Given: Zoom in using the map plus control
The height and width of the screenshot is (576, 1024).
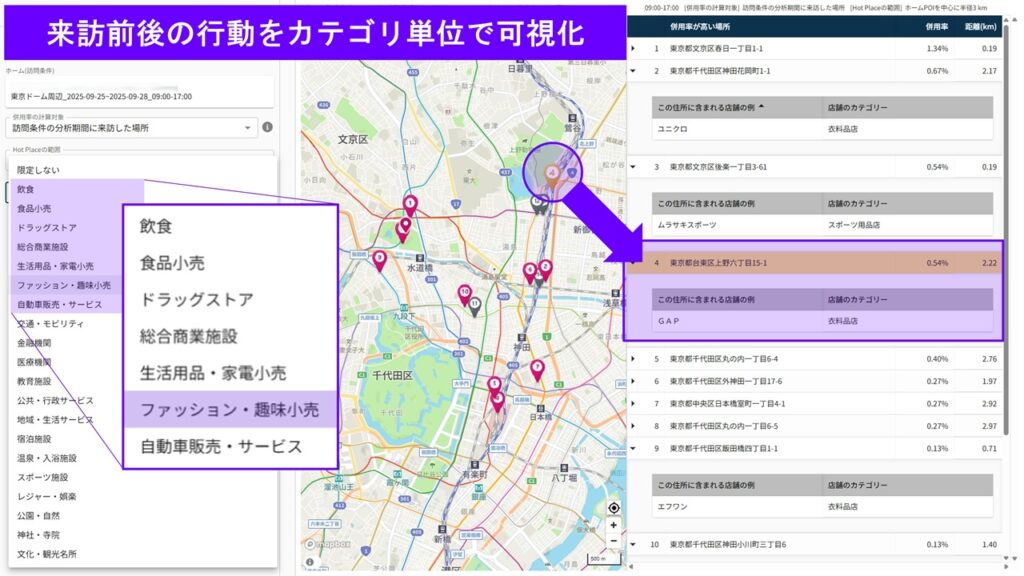Looking at the screenshot, I should tap(613, 525).
